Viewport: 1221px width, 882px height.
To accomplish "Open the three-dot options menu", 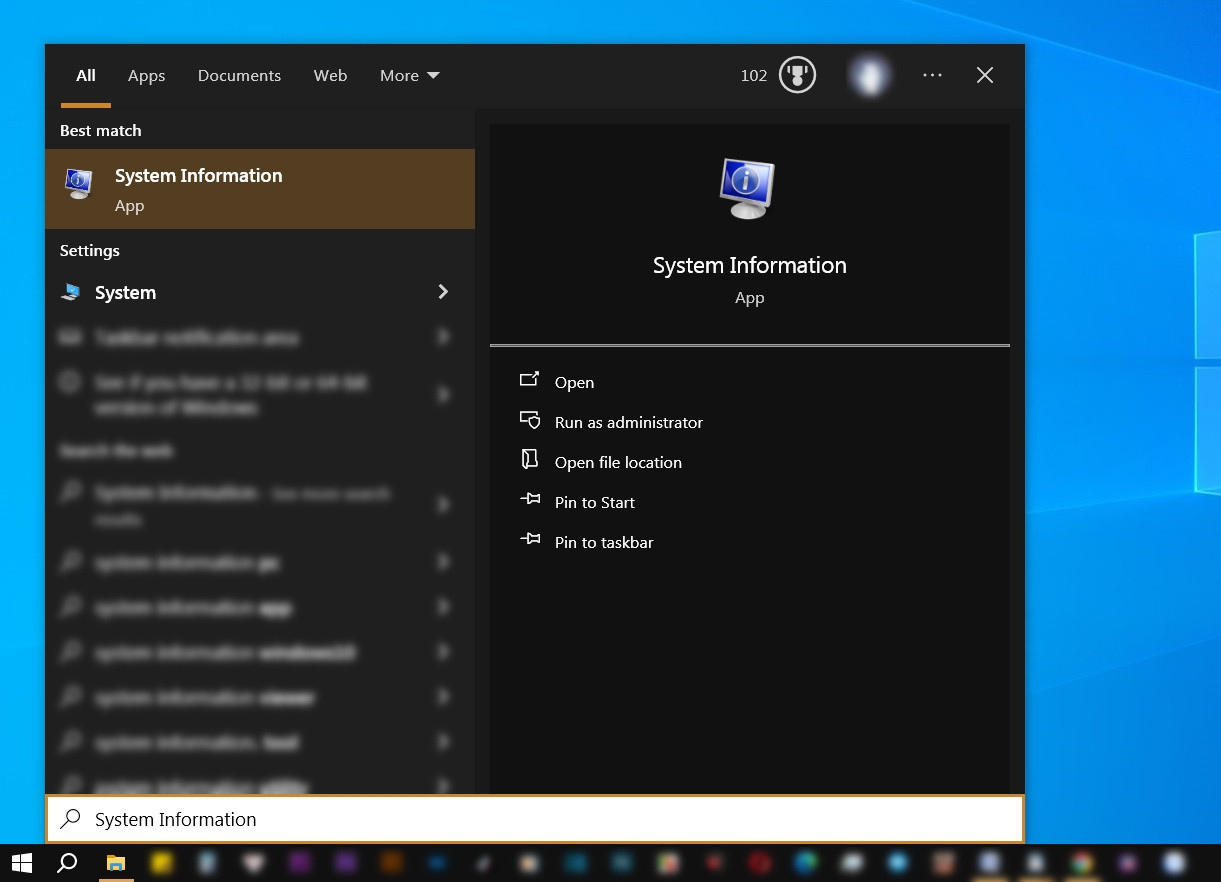I will [932, 75].
